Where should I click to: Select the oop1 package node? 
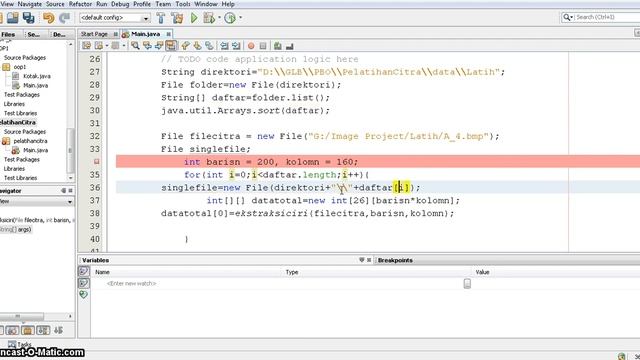(20, 67)
